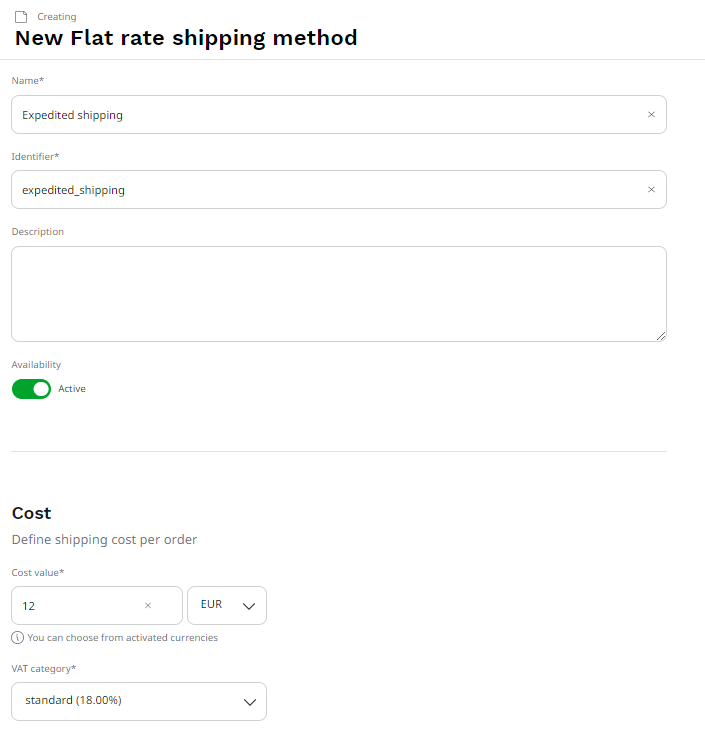
Task: Click the Cost section heading
Action: click(x=32, y=513)
